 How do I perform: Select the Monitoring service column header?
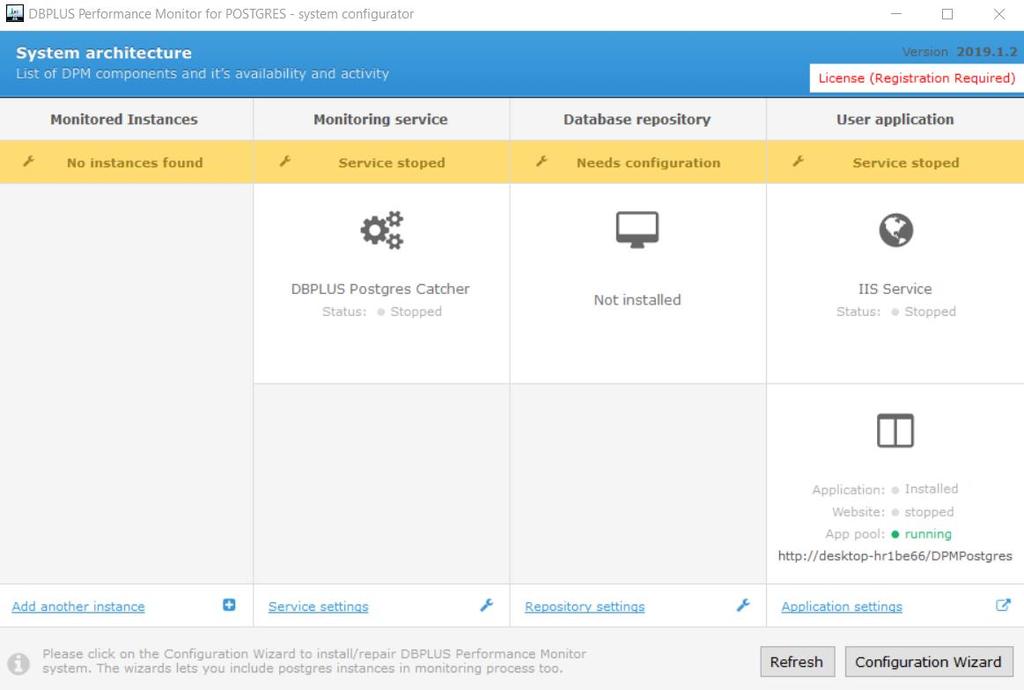coord(381,119)
